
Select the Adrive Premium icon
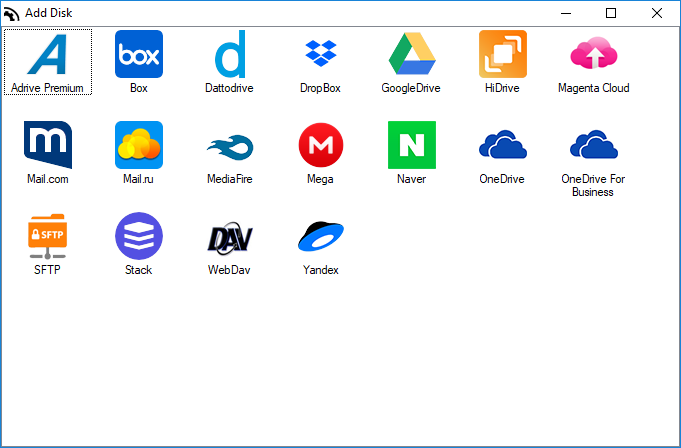[47, 55]
